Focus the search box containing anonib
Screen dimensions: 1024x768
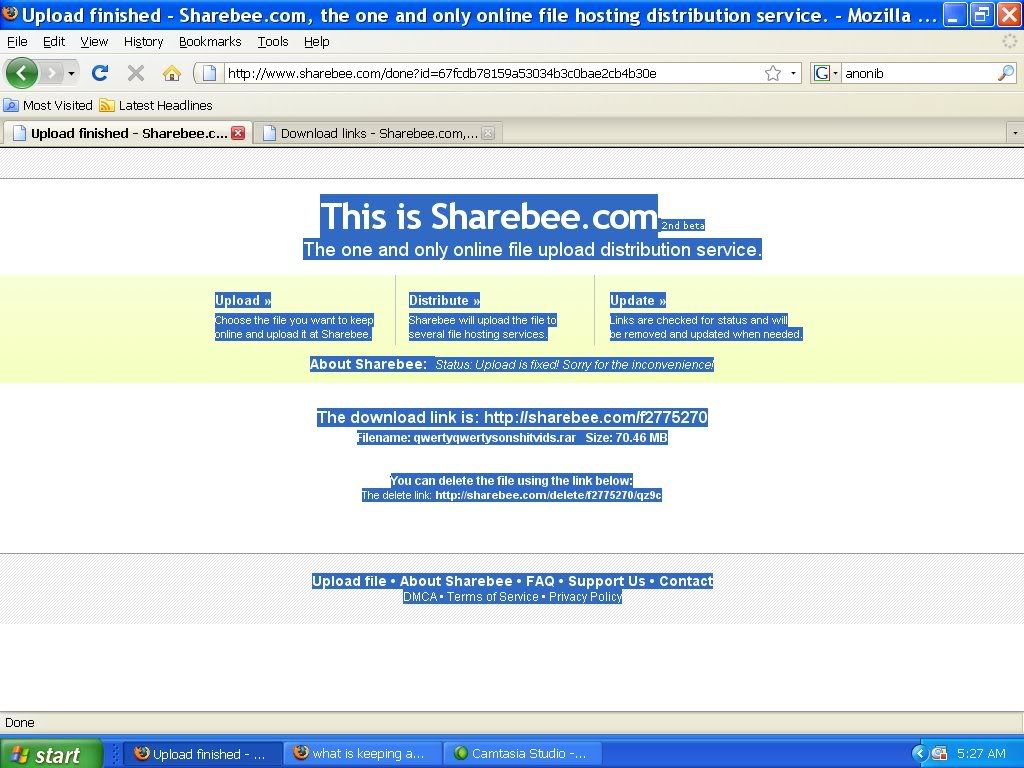tap(920, 73)
